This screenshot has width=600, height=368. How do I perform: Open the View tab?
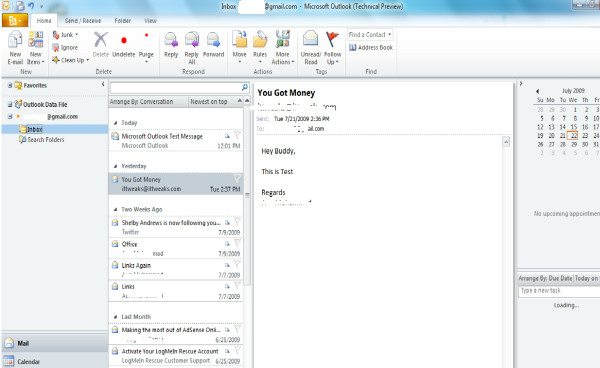[x=150, y=21]
